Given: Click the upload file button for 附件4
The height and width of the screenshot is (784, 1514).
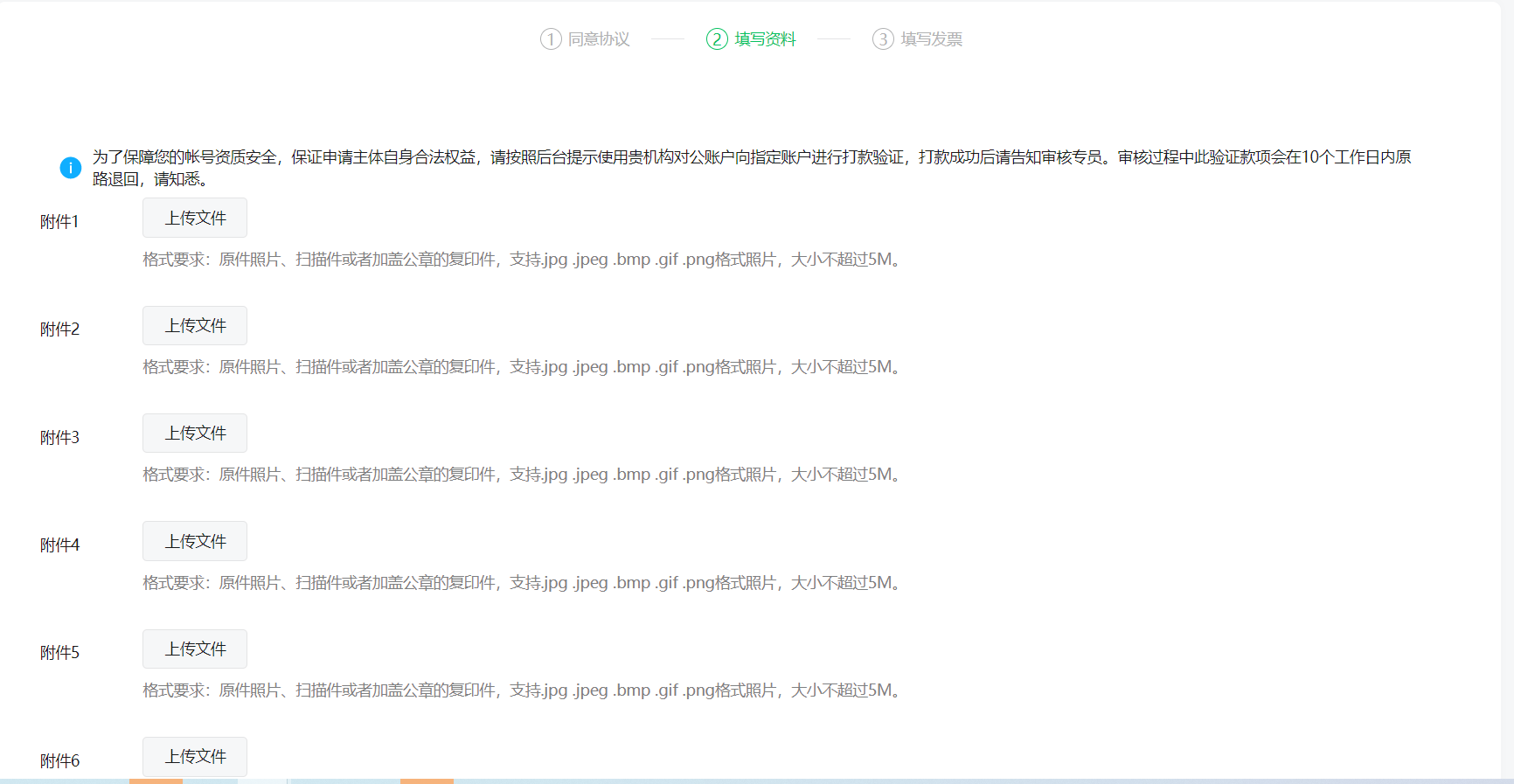Looking at the screenshot, I should [195, 541].
